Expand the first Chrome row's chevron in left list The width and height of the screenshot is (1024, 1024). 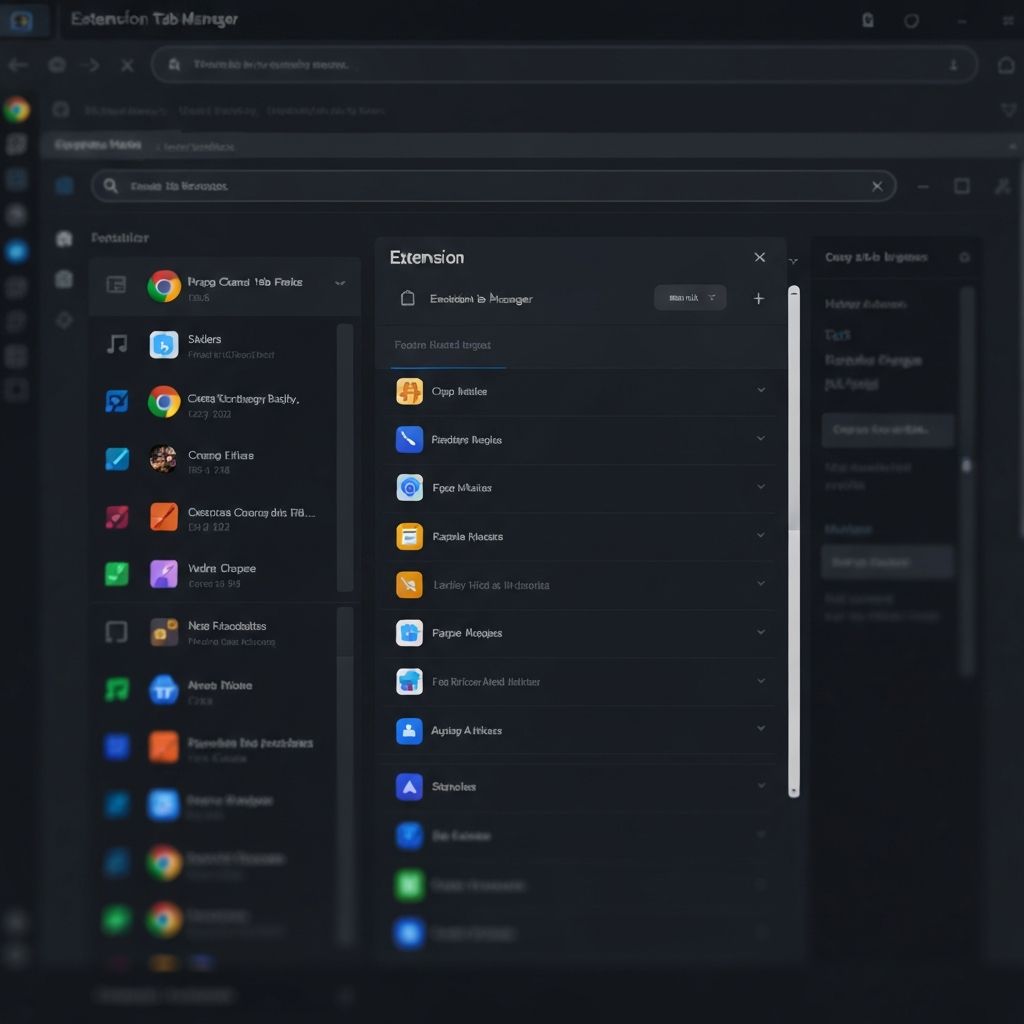(340, 283)
